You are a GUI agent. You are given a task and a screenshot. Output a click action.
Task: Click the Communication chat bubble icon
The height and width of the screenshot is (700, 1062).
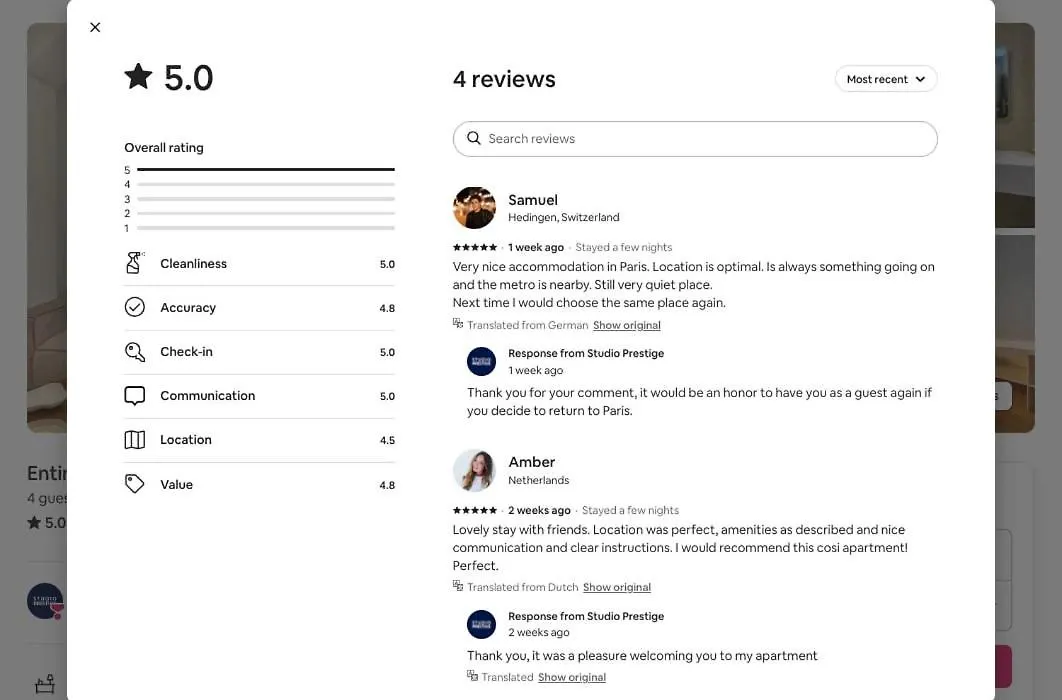pyautogui.click(x=135, y=395)
